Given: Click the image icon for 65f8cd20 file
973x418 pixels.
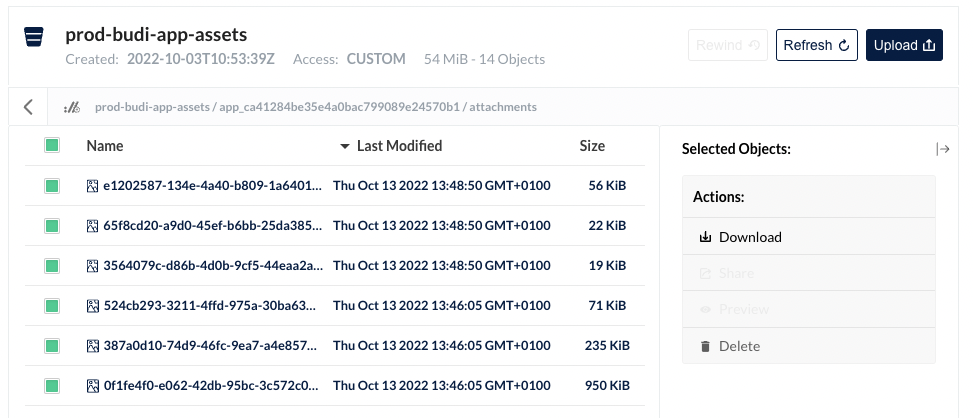Looking at the screenshot, I should pos(92,226).
